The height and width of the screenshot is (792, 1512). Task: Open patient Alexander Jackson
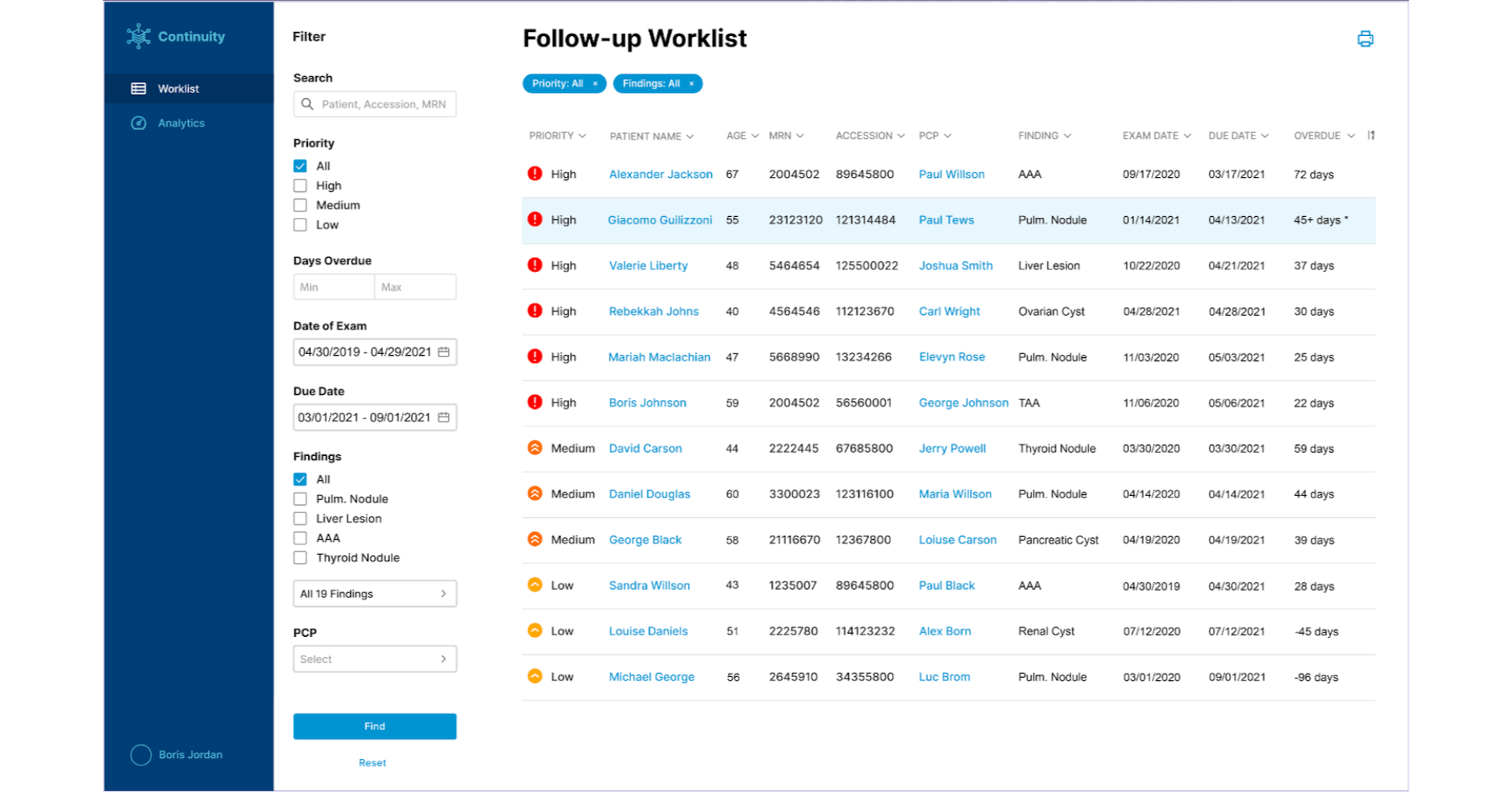(661, 174)
